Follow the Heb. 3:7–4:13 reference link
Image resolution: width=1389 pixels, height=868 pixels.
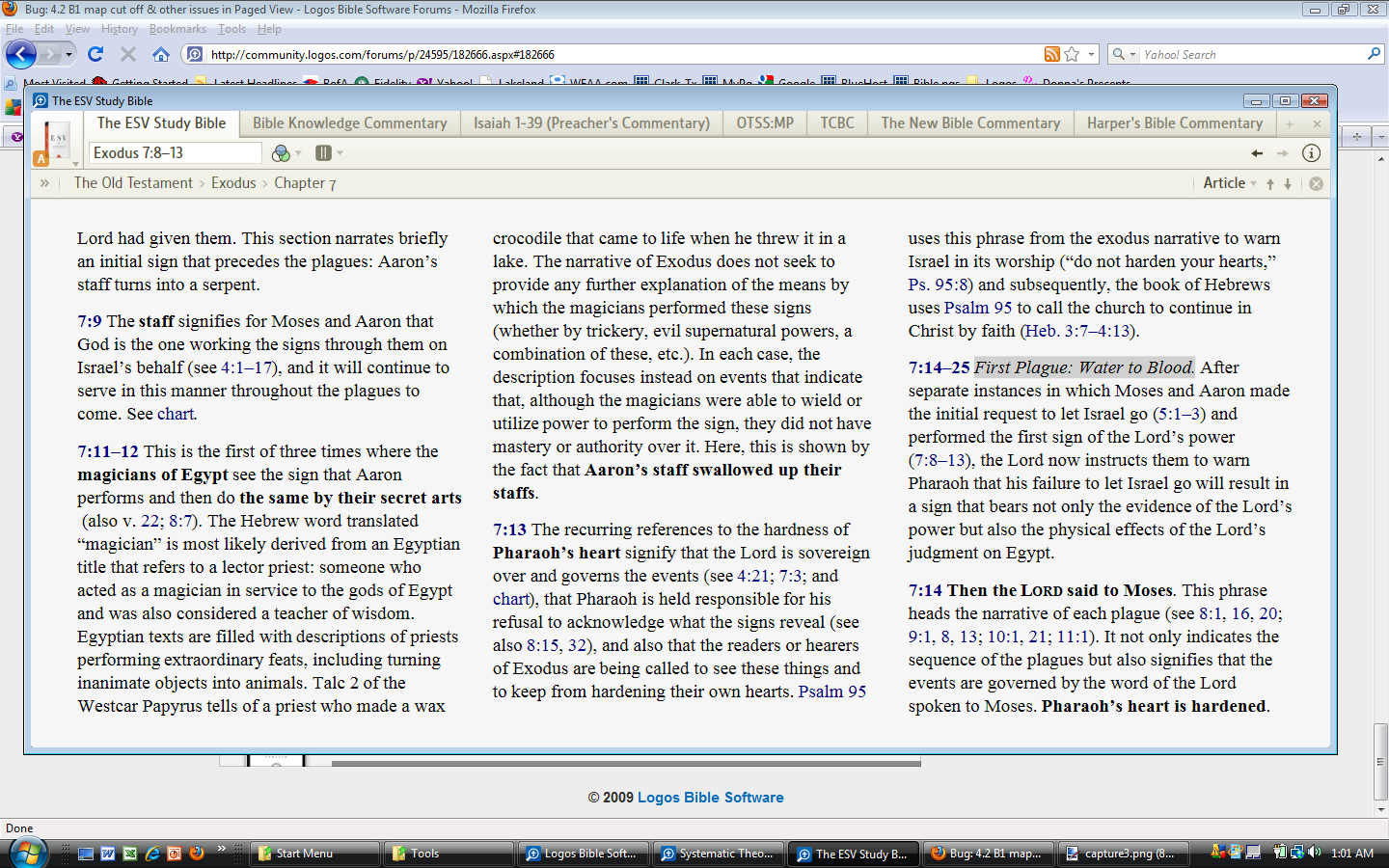pyautogui.click(x=1078, y=331)
